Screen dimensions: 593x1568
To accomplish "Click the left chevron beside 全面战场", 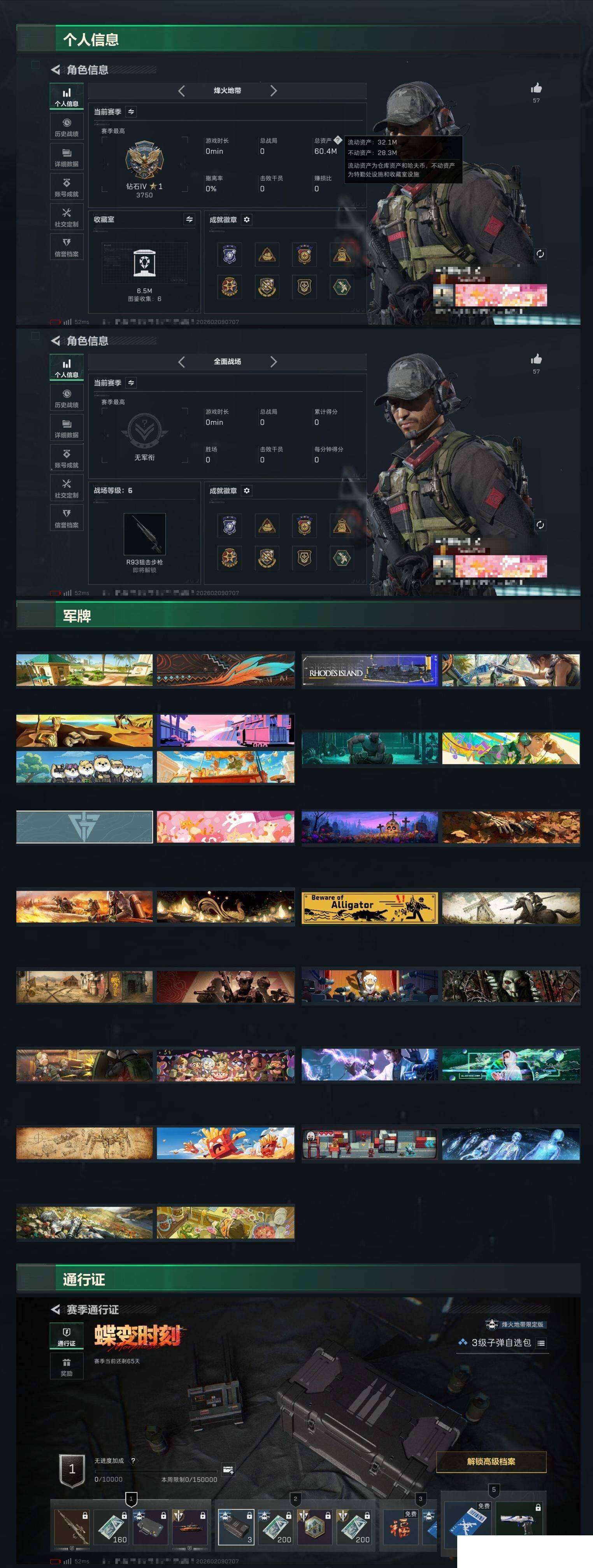I will [x=181, y=362].
